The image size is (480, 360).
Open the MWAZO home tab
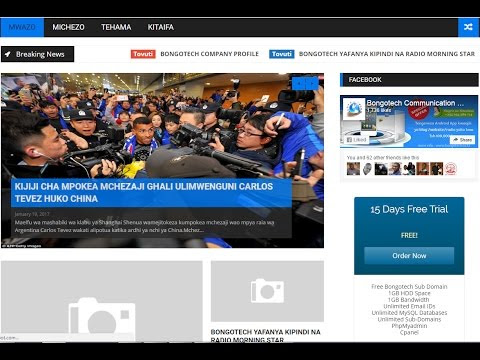coord(22,27)
